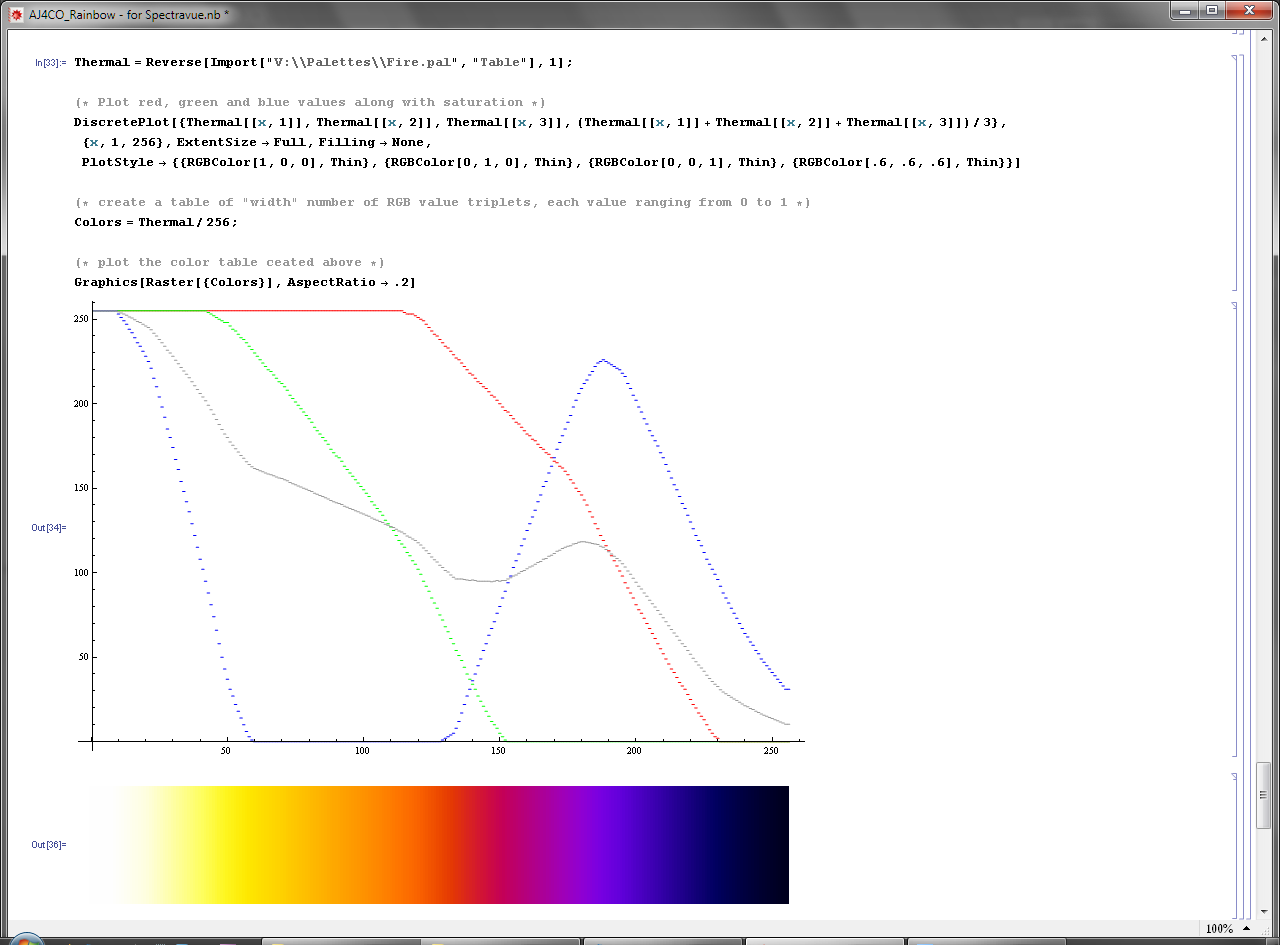This screenshot has height=945, width=1280.
Task: Place cursor in the Thermal = Reverse line
Action: coord(322,62)
